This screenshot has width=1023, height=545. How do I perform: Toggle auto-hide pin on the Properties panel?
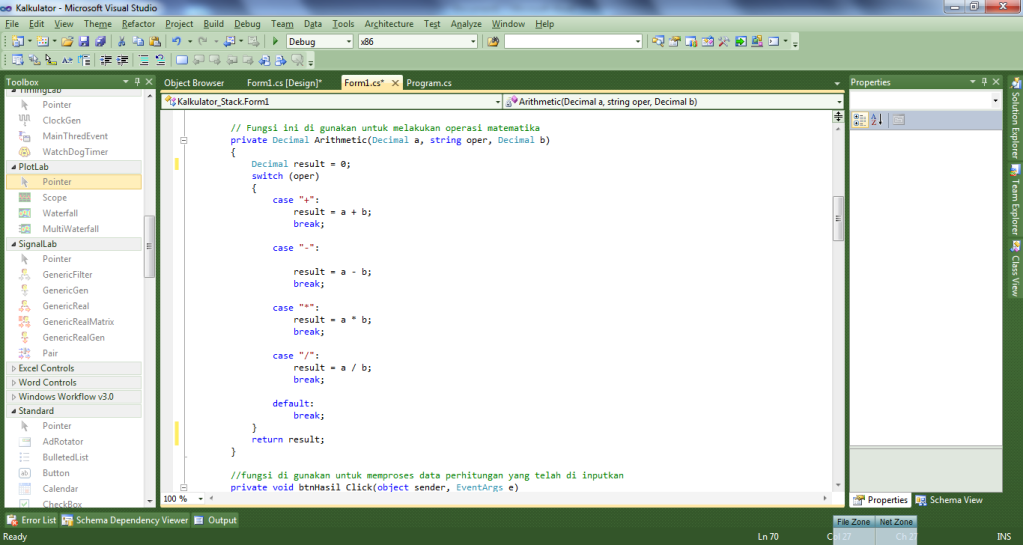[x=984, y=82]
